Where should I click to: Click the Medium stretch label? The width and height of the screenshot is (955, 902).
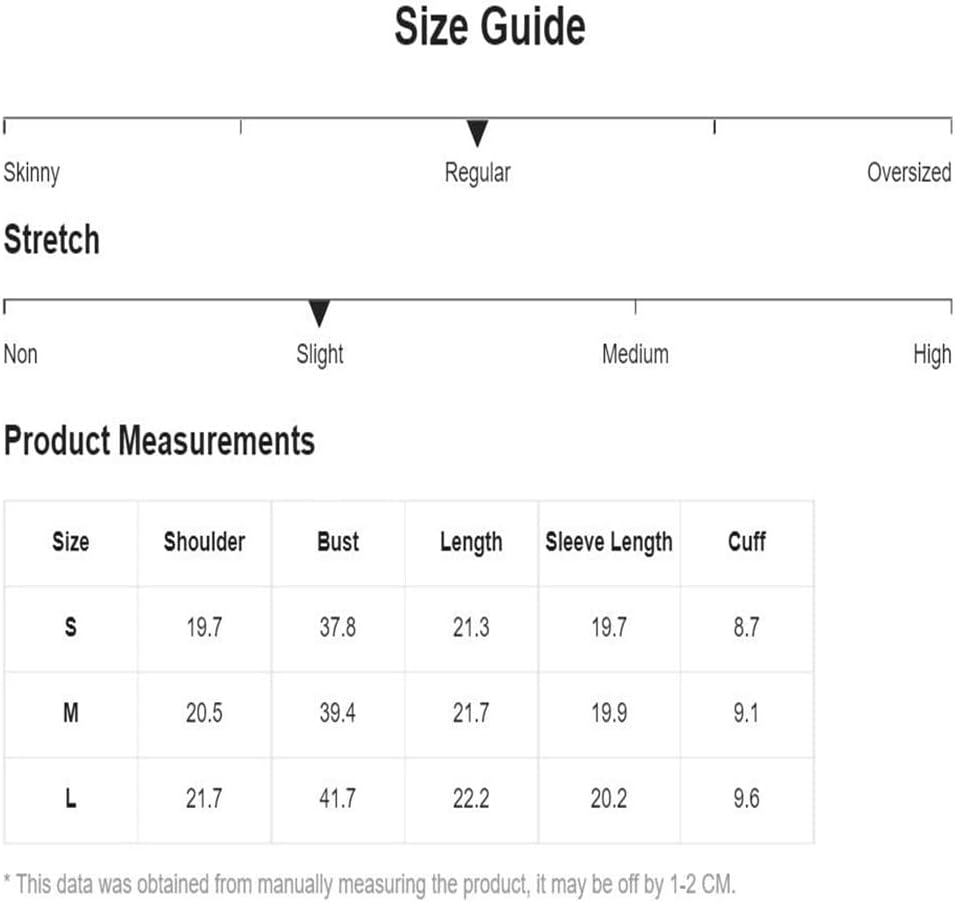point(635,354)
